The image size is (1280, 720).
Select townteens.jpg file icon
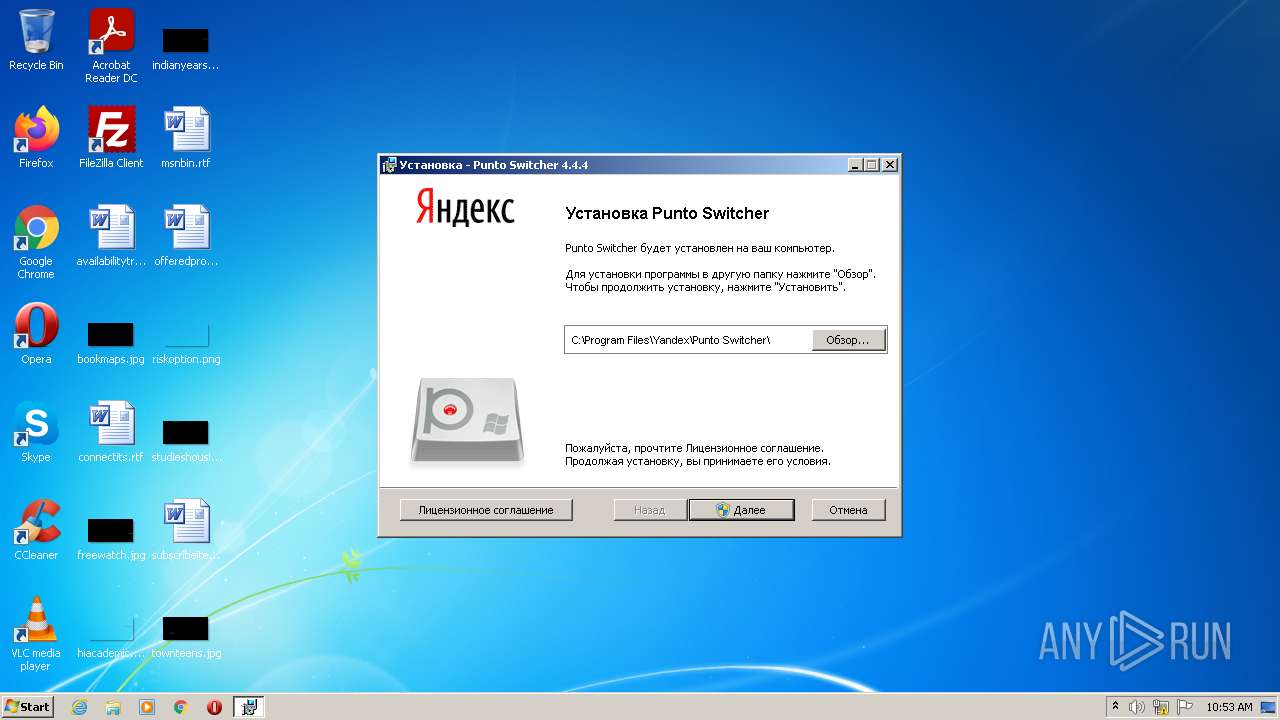[x=186, y=636]
